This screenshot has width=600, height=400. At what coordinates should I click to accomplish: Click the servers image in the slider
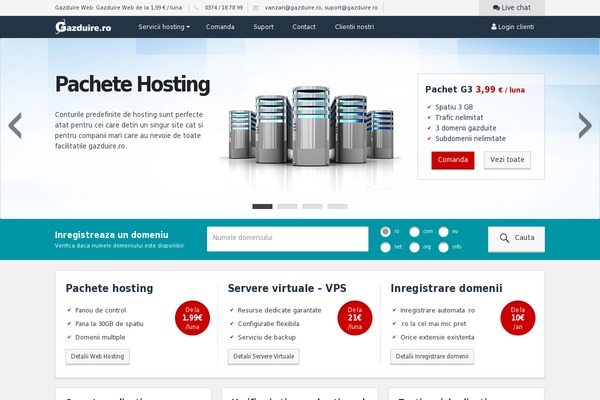[311, 126]
